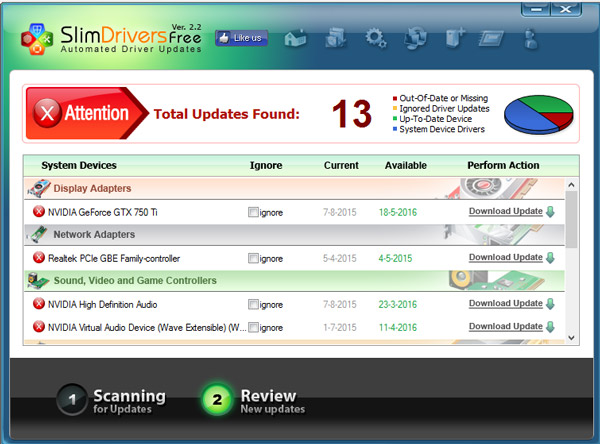Click the Ignore column header
The image size is (600, 444).
click(x=266, y=165)
